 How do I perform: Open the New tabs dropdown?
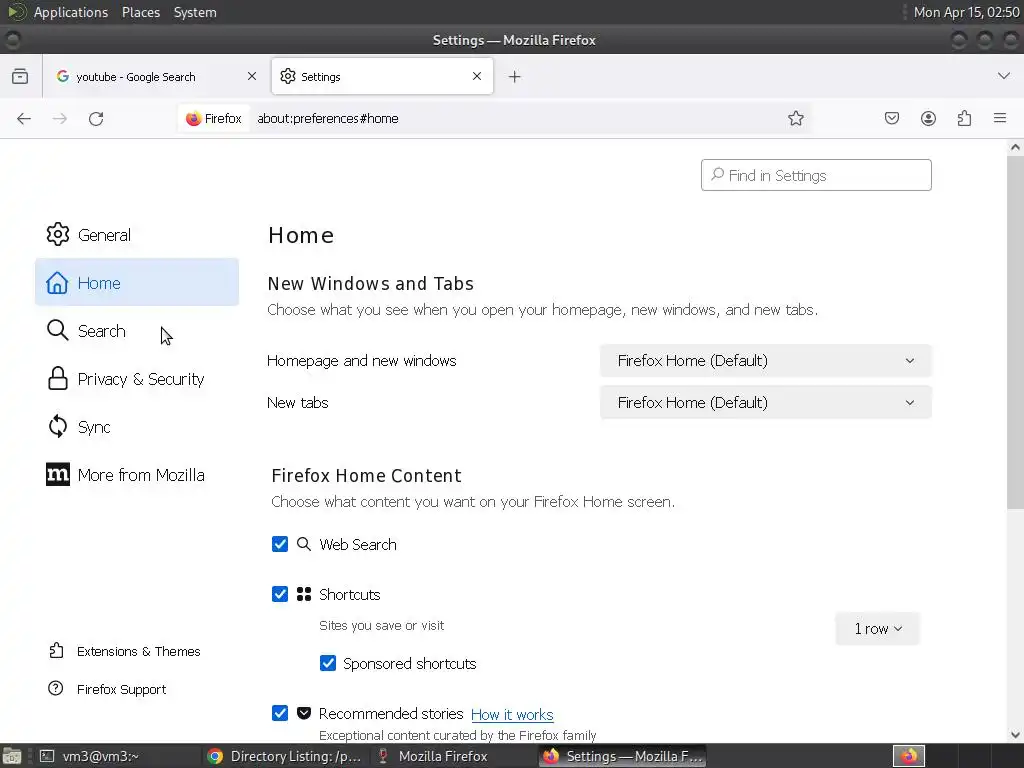click(x=765, y=403)
